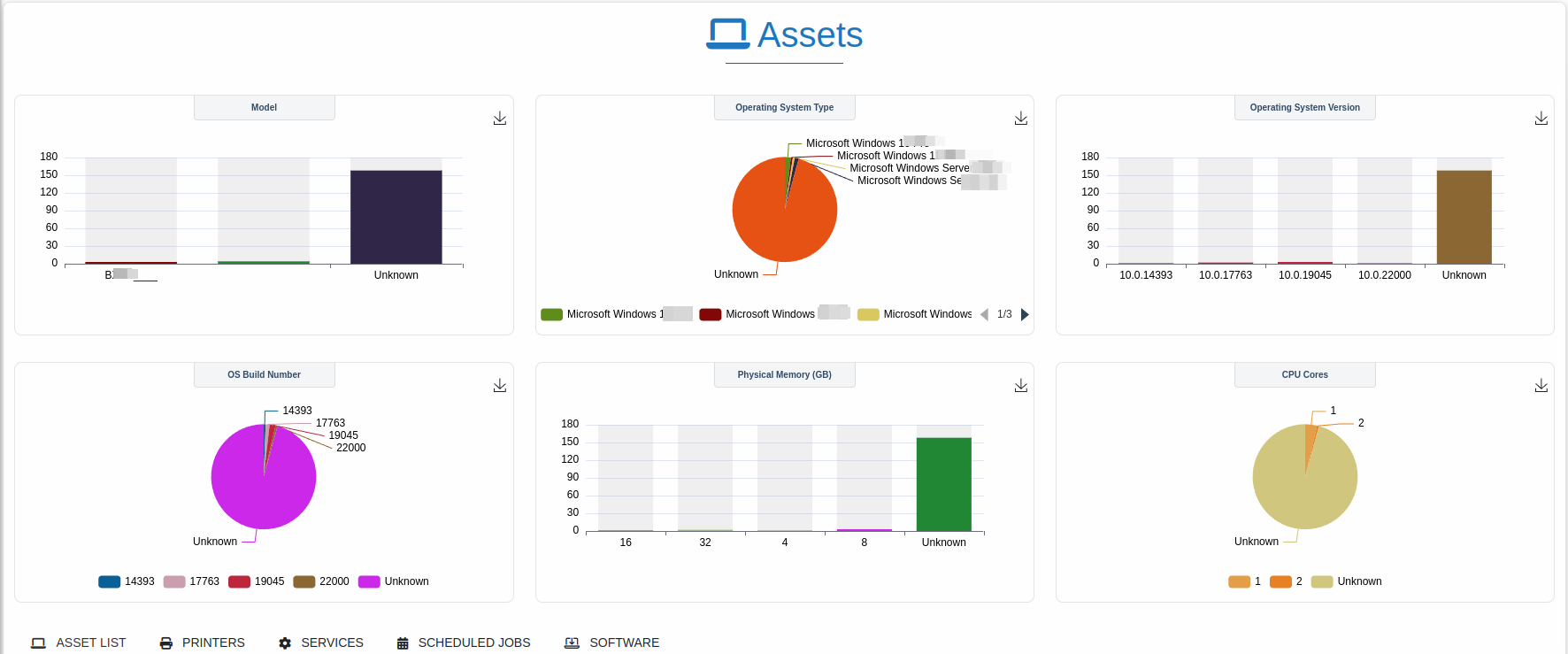Open the Services tab
Screen dimensions: 1568x654
pyautogui.click(x=320, y=642)
